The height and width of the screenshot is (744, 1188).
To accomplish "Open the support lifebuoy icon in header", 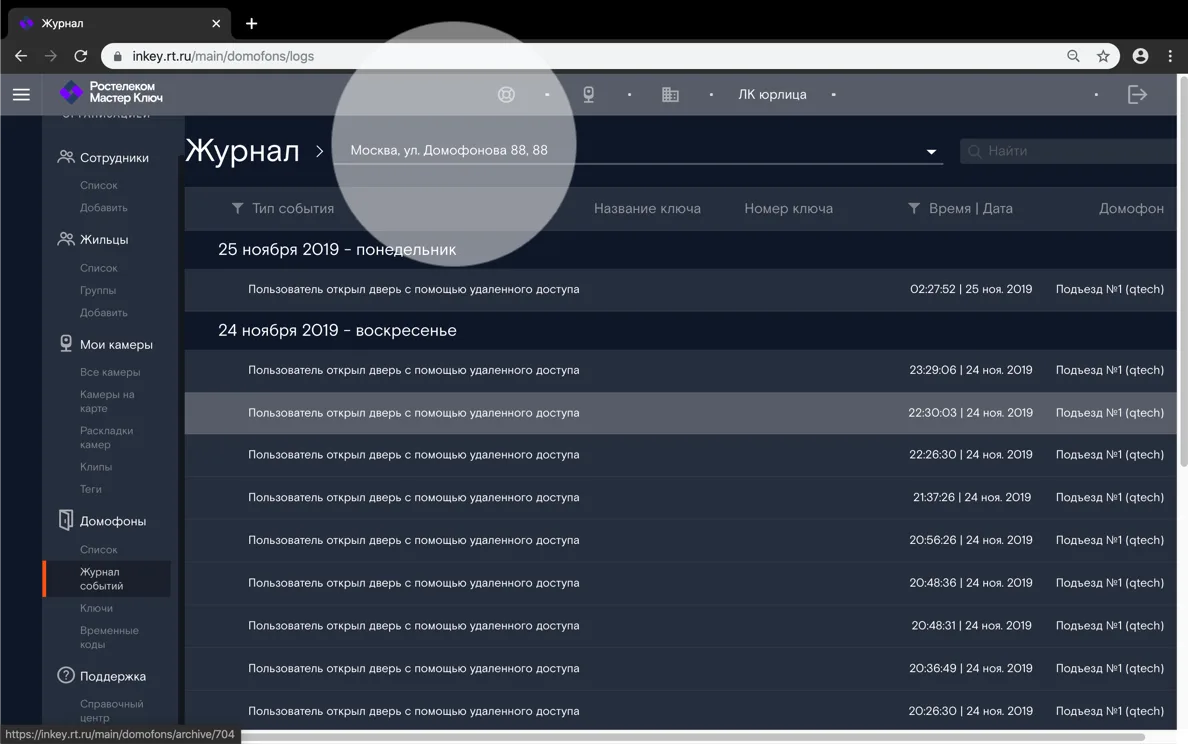I will pyautogui.click(x=506, y=95).
